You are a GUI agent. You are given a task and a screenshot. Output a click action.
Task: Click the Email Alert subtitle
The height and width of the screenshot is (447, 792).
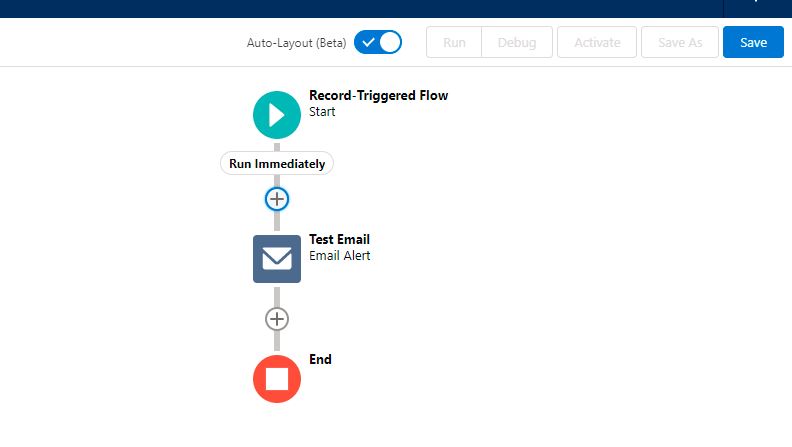coord(339,256)
